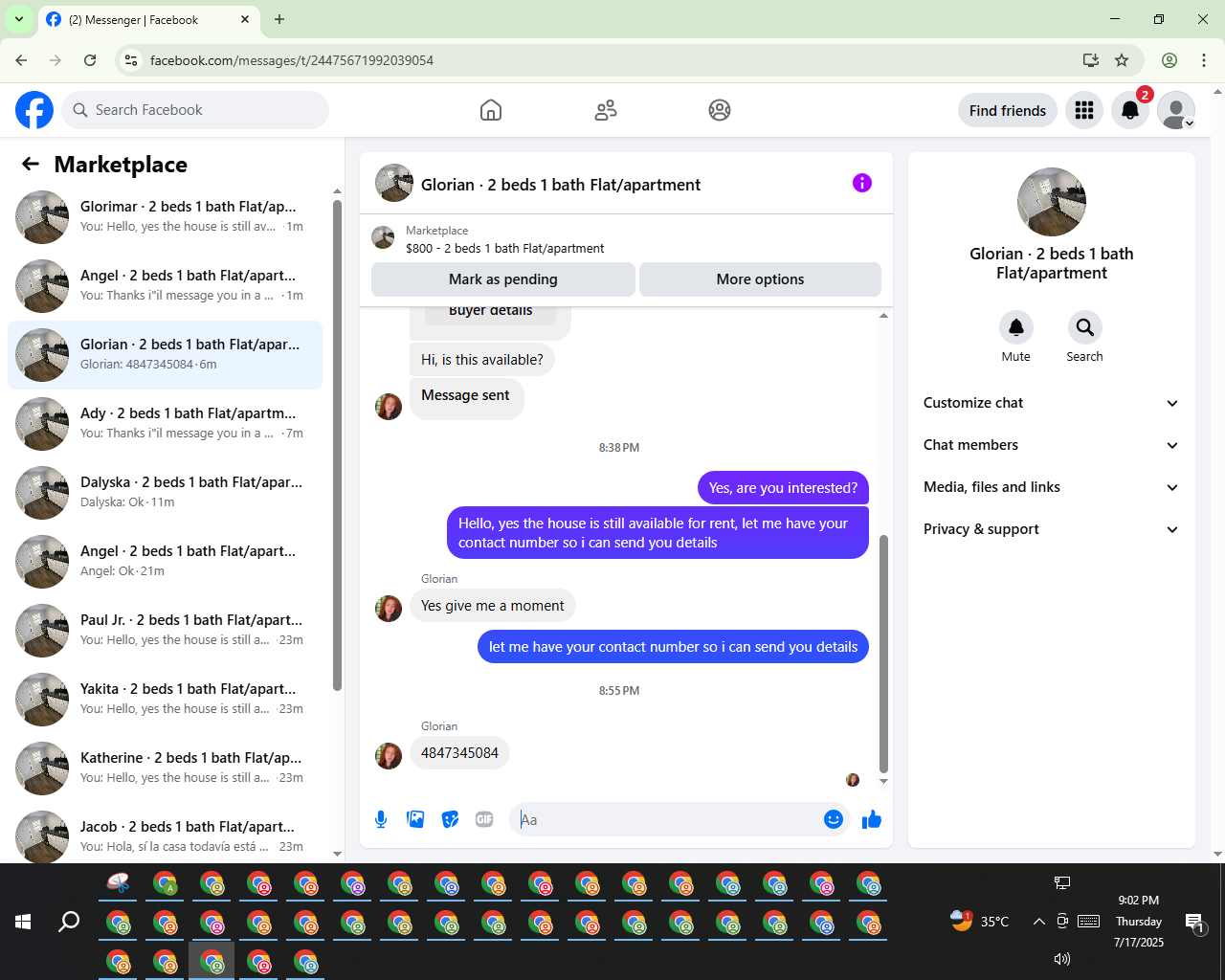Open the Katherine conversation
The height and width of the screenshot is (980, 1225).
pos(165,768)
